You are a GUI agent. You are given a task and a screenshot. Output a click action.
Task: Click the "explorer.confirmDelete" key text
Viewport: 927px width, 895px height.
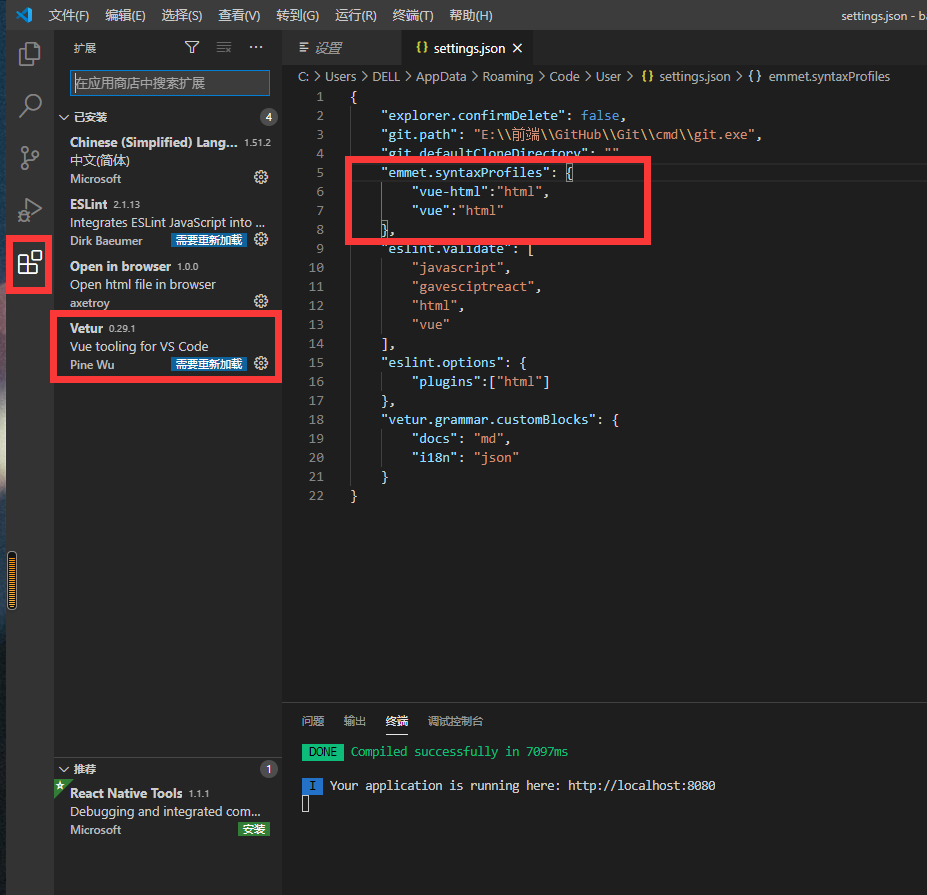coord(473,116)
